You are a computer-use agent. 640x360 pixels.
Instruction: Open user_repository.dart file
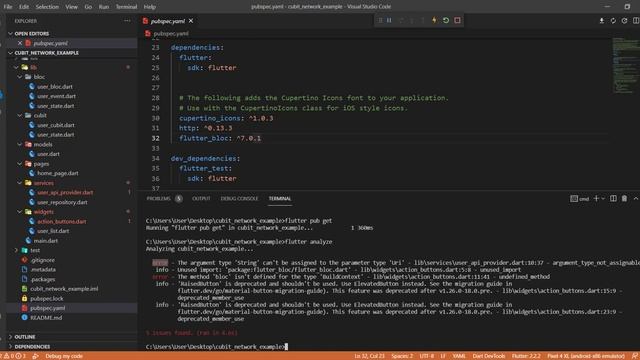(62, 202)
